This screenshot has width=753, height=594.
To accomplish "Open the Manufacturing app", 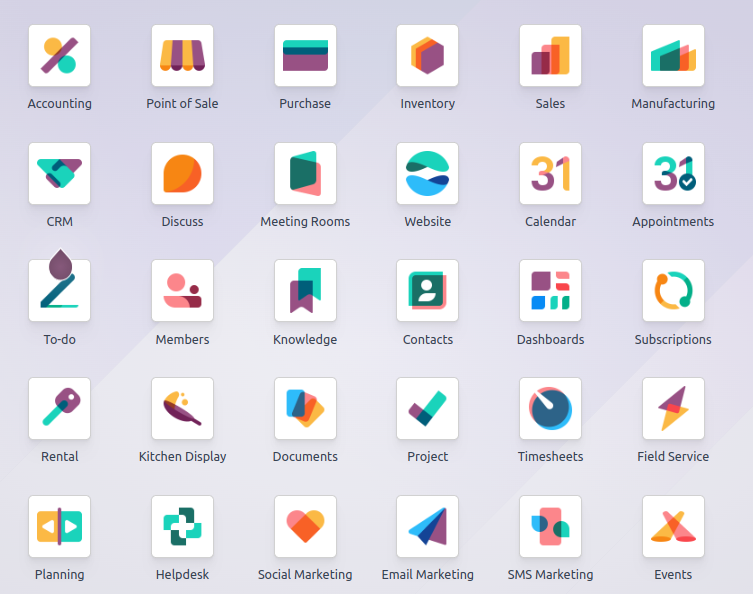I will click(673, 56).
